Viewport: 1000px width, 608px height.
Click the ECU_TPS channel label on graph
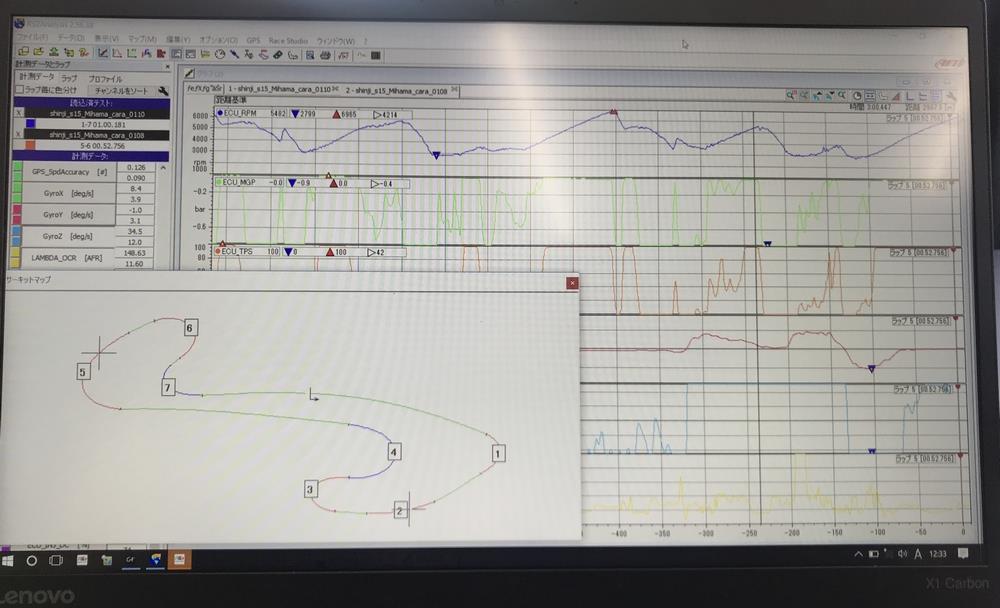(237, 252)
